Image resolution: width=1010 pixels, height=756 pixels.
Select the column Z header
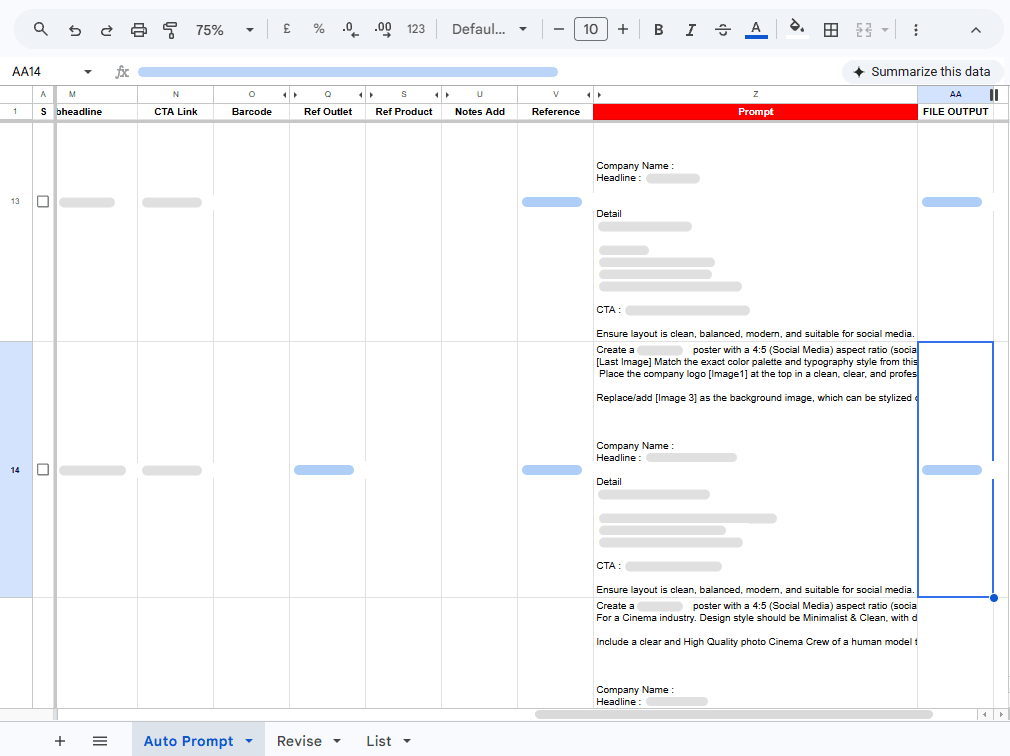pyautogui.click(x=756, y=94)
